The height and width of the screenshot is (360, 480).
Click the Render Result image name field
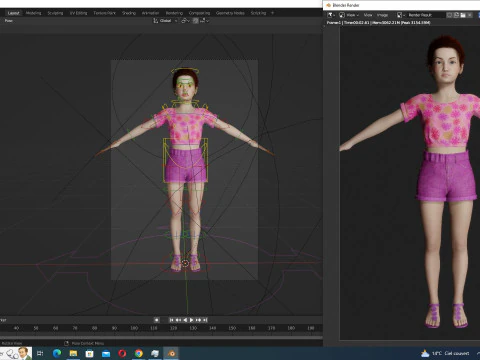click(426, 15)
